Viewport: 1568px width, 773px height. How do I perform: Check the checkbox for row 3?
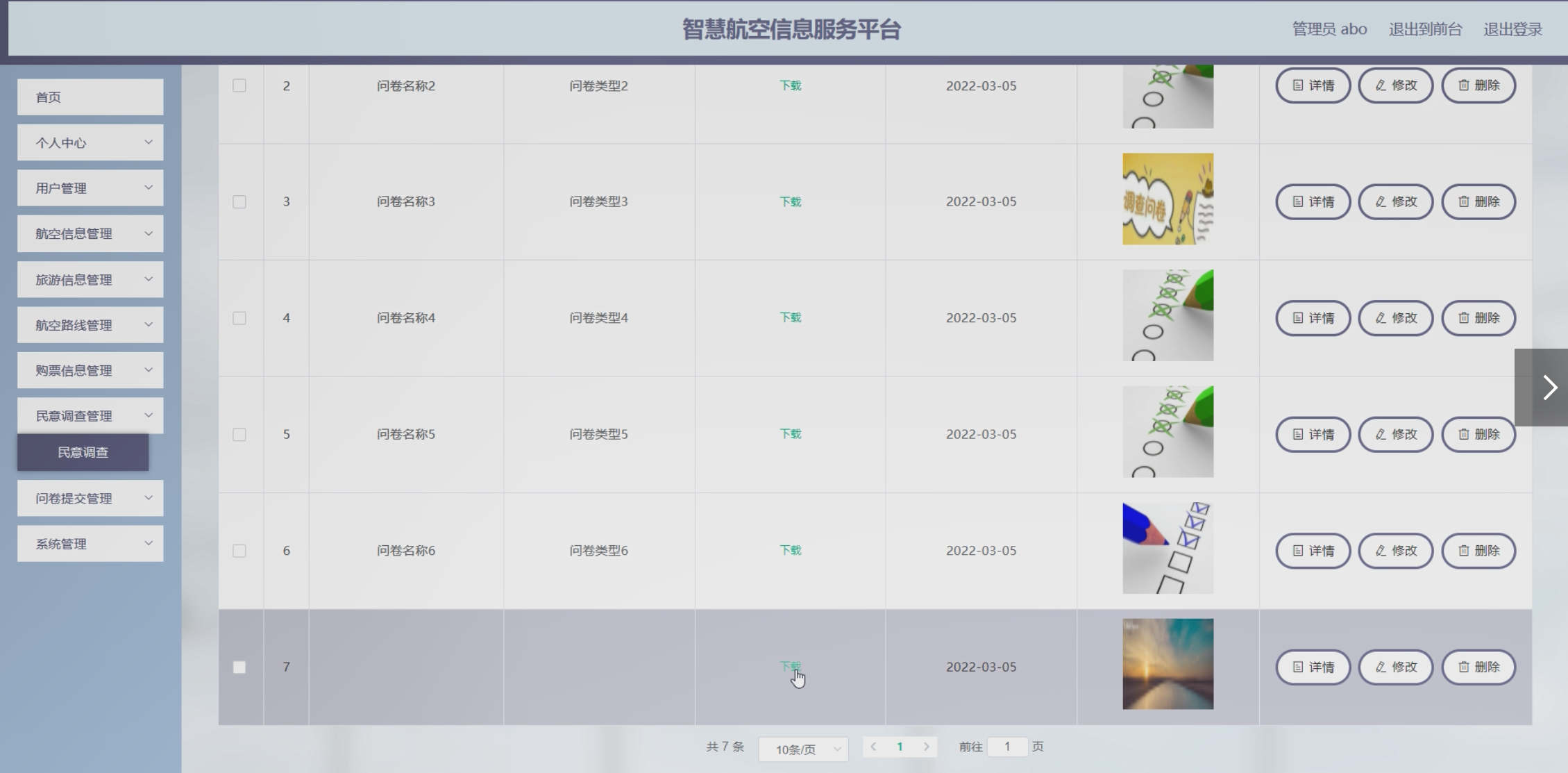pos(239,202)
